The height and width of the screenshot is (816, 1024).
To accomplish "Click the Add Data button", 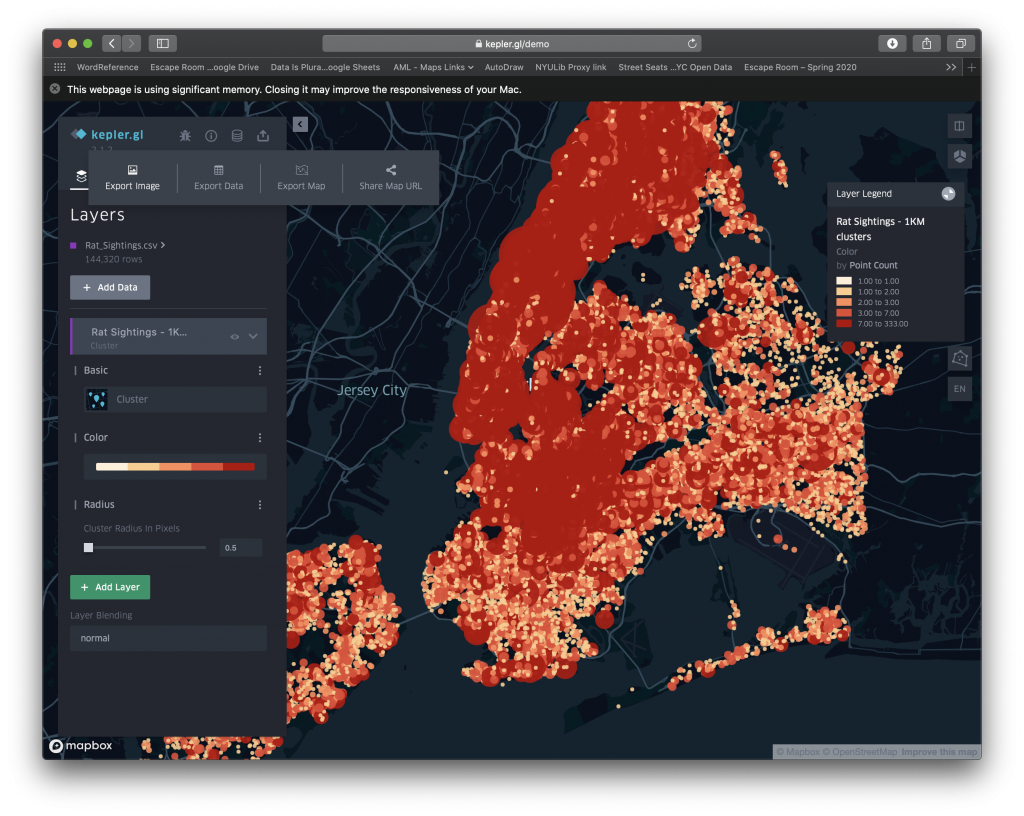I will pos(109,287).
